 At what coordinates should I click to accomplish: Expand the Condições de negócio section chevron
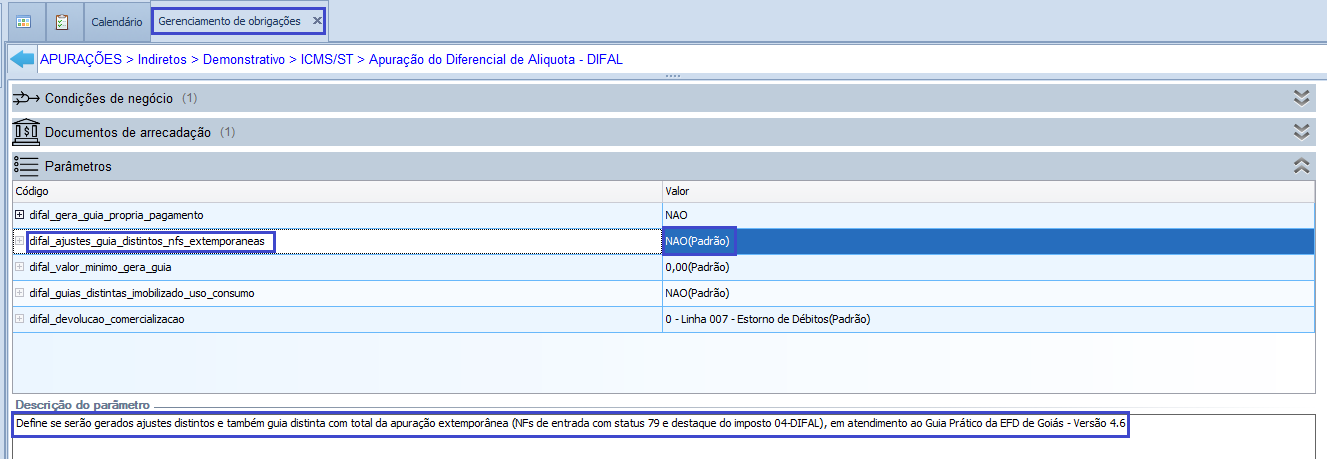(x=1301, y=98)
